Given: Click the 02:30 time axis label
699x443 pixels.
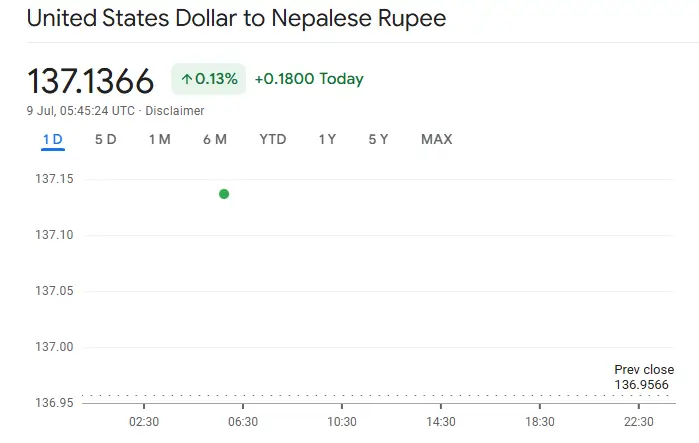Looking at the screenshot, I should 144,422.
